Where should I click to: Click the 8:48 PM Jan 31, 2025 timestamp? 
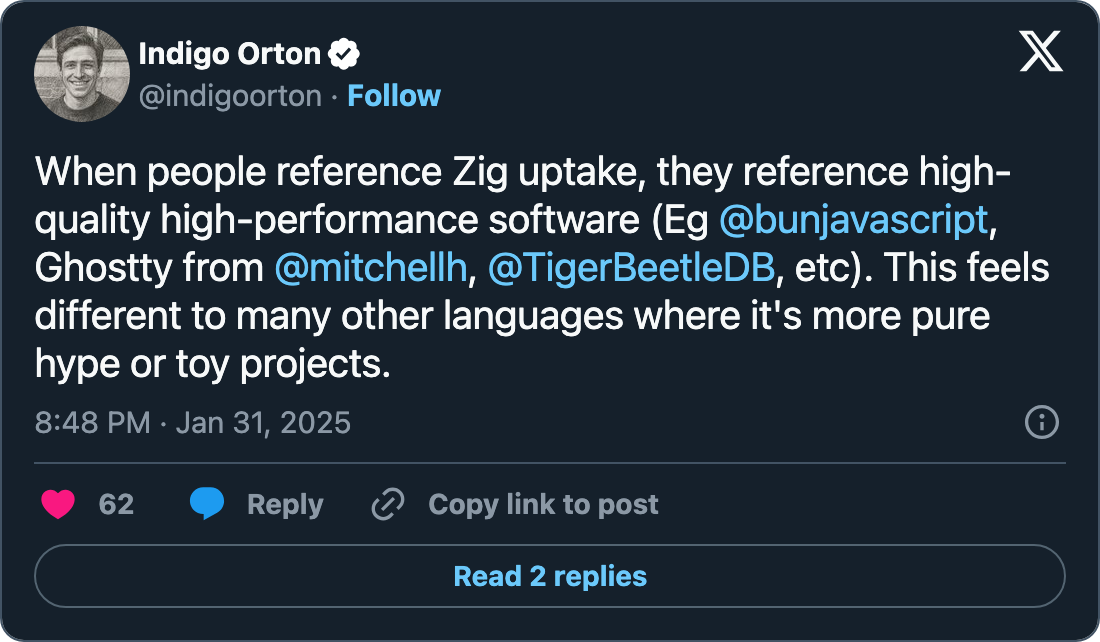pos(193,422)
